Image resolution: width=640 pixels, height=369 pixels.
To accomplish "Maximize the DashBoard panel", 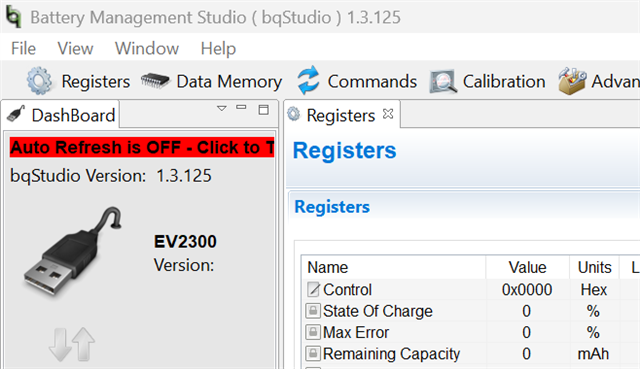I will 264,109.
